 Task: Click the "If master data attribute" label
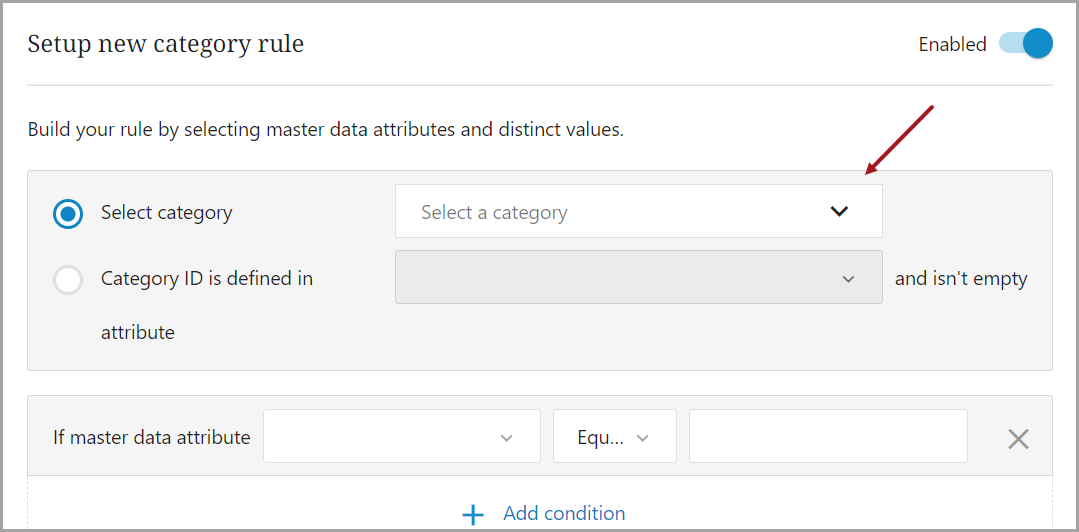coord(152,437)
